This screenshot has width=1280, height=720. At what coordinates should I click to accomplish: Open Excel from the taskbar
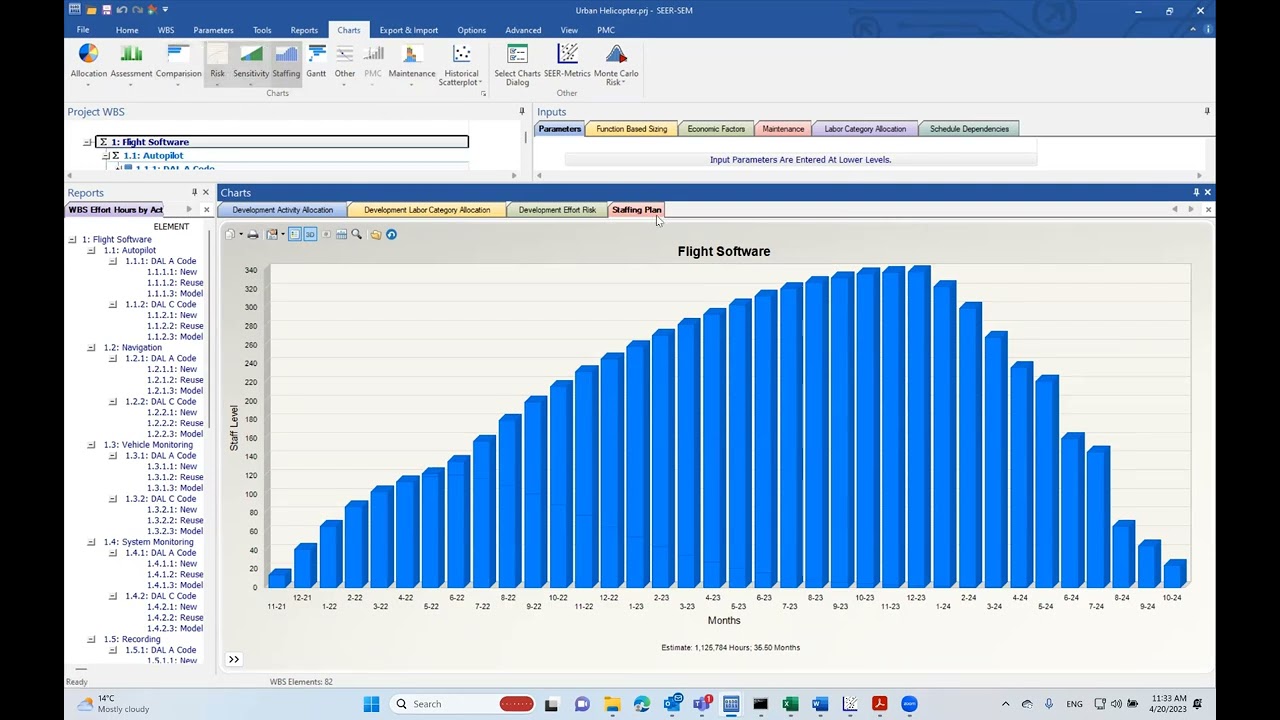(790, 704)
